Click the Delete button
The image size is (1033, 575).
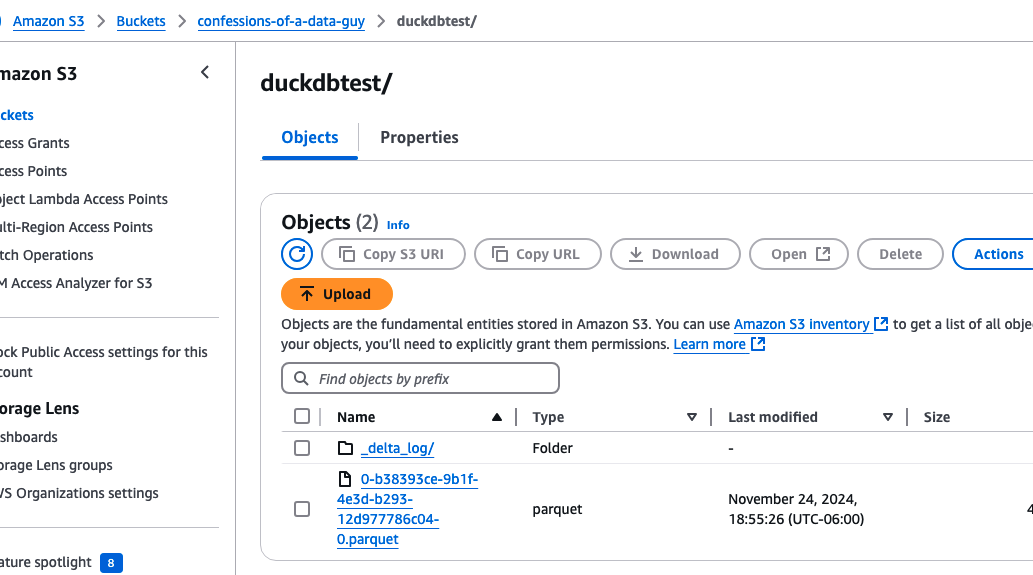tap(900, 254)
